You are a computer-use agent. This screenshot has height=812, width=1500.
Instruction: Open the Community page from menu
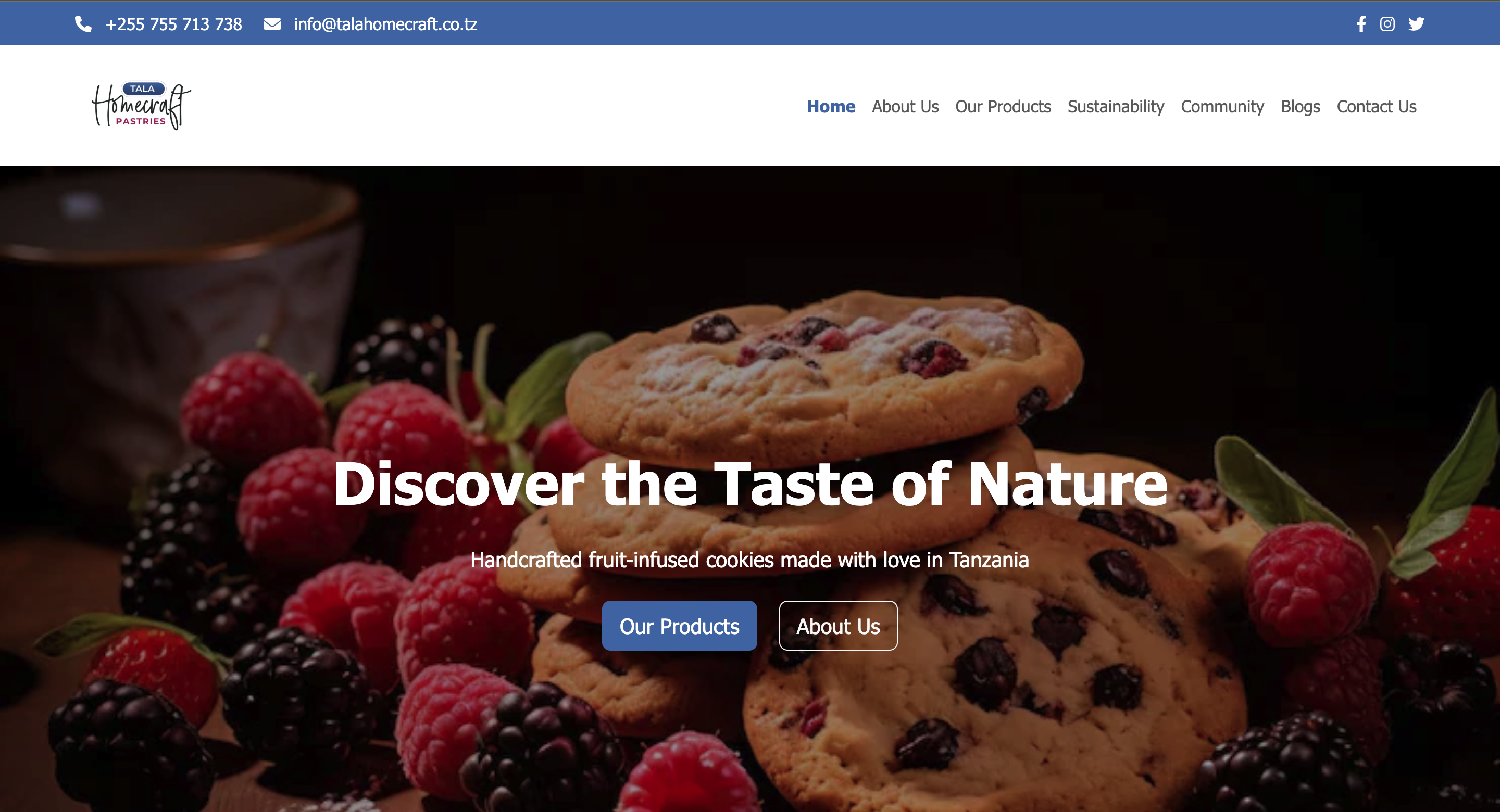click(1222, 107)
